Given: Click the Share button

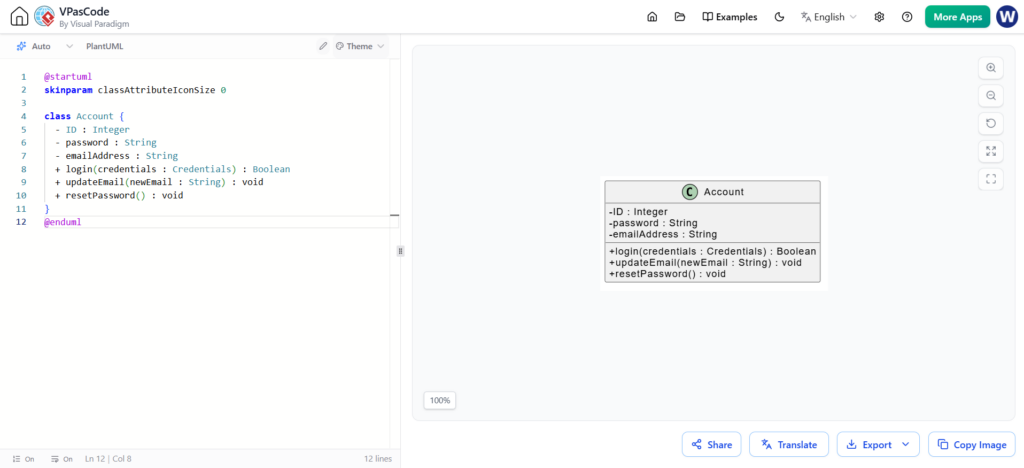Looking at the screenshot, I should point(711,445).
